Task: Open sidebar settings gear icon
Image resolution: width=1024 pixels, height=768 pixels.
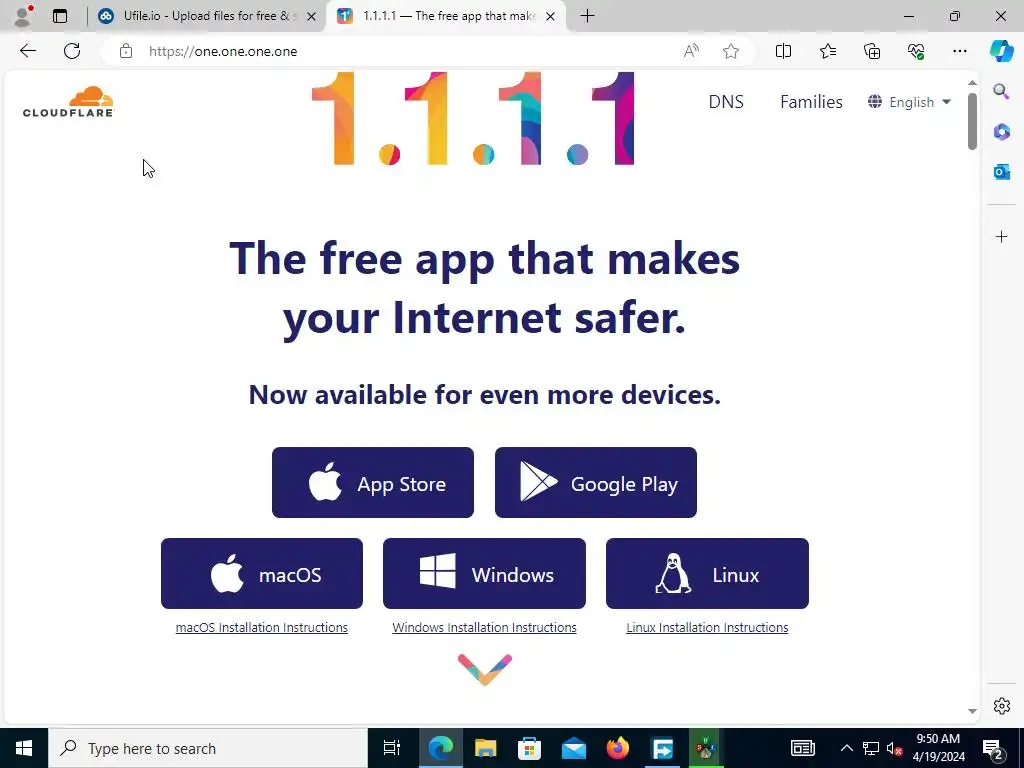Action: (1001, 706)
